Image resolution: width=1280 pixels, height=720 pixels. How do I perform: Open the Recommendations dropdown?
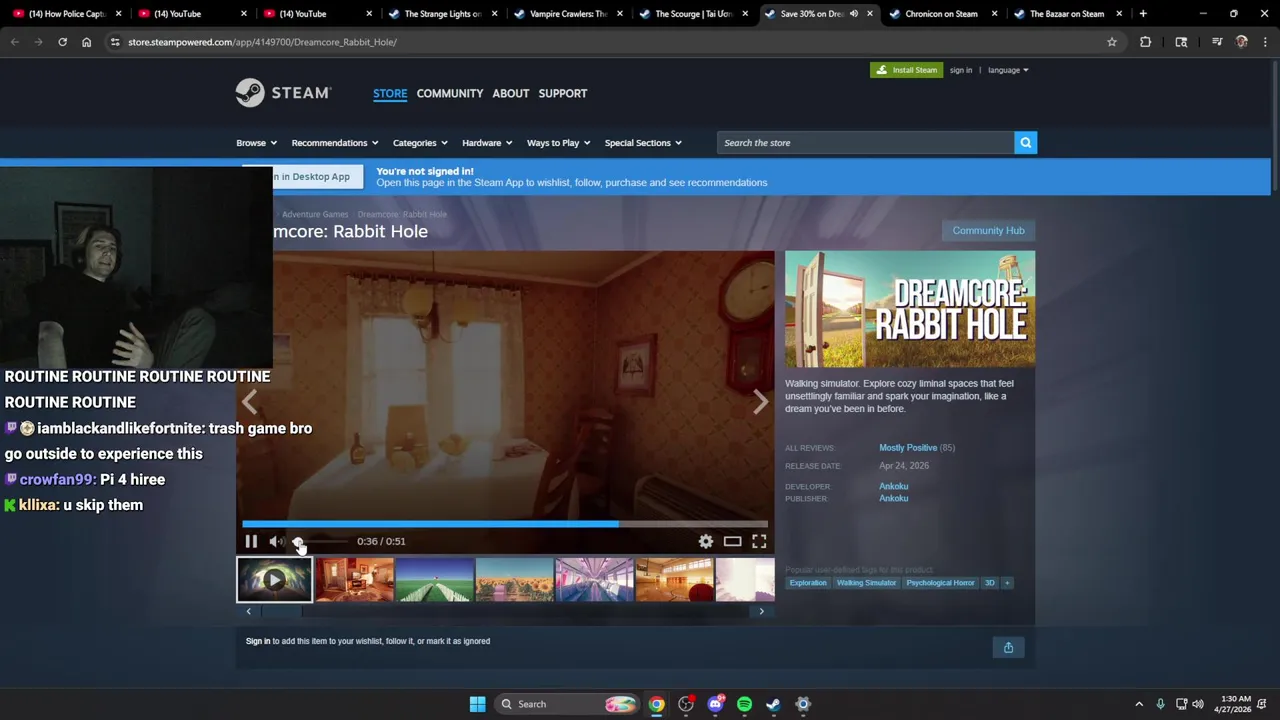tap(335, 143)
